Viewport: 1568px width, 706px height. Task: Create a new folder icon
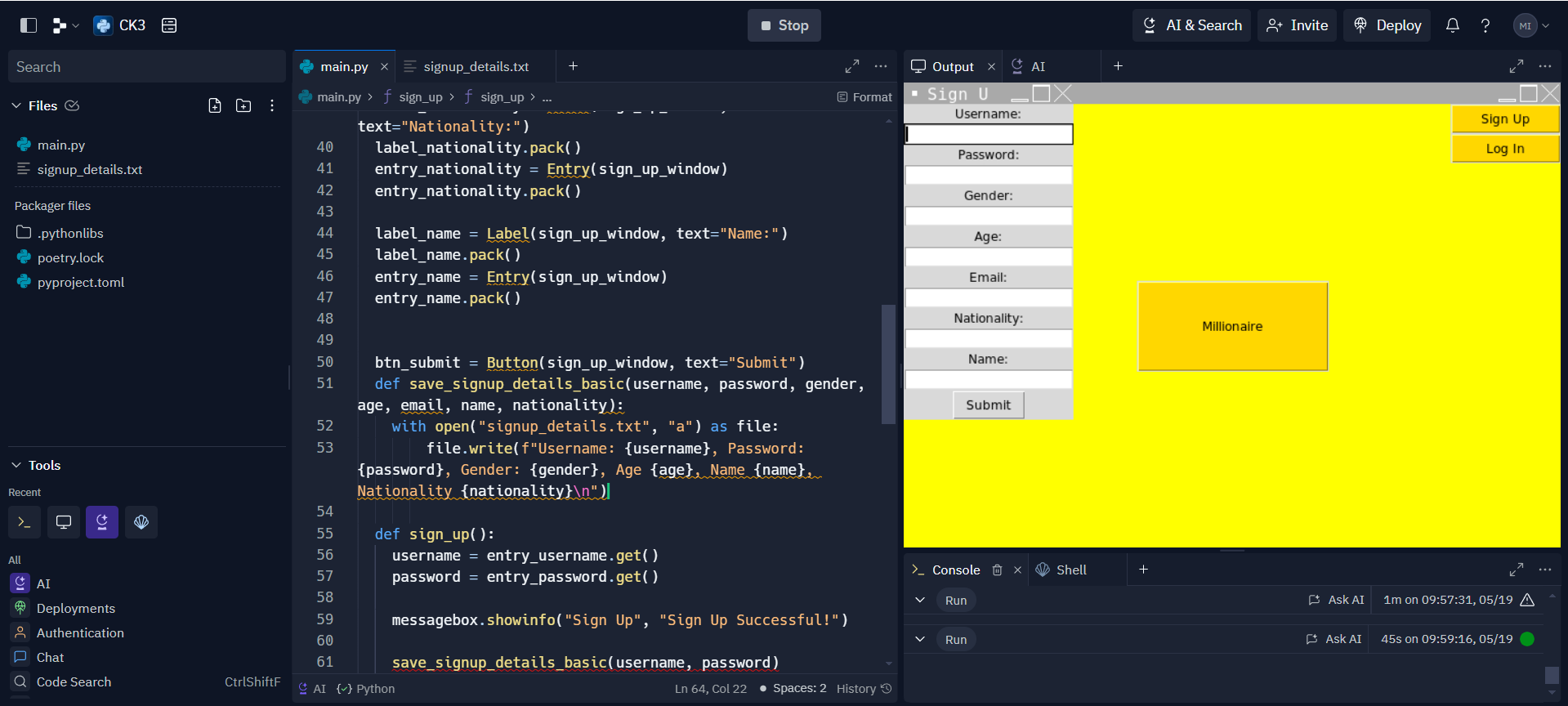point(243,105)
